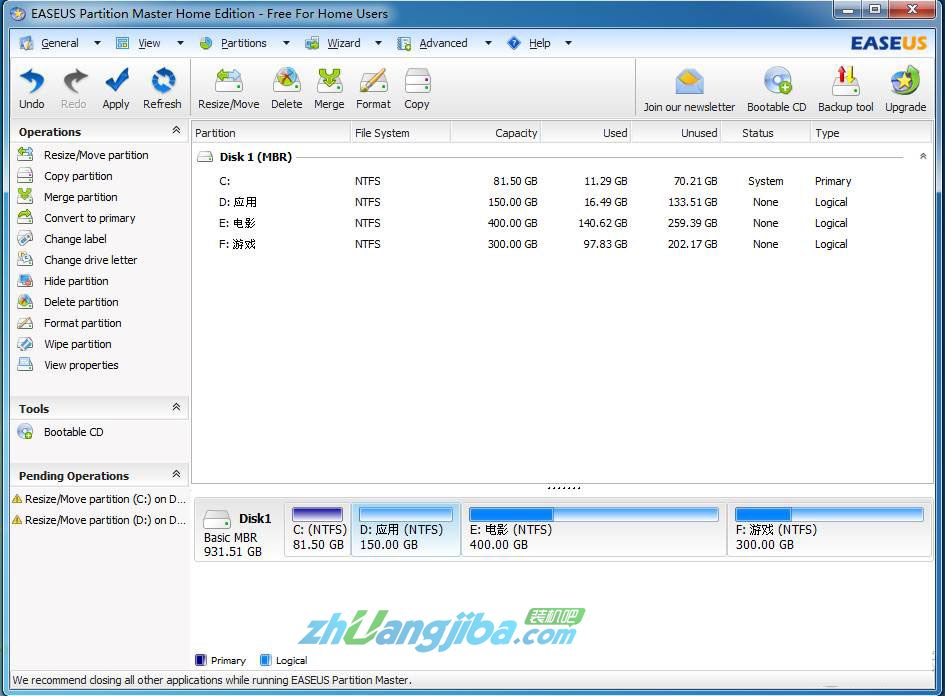Click Wipe partition in Operations list
The height and width of the screenshot is (696, 945).
[77, 344]
